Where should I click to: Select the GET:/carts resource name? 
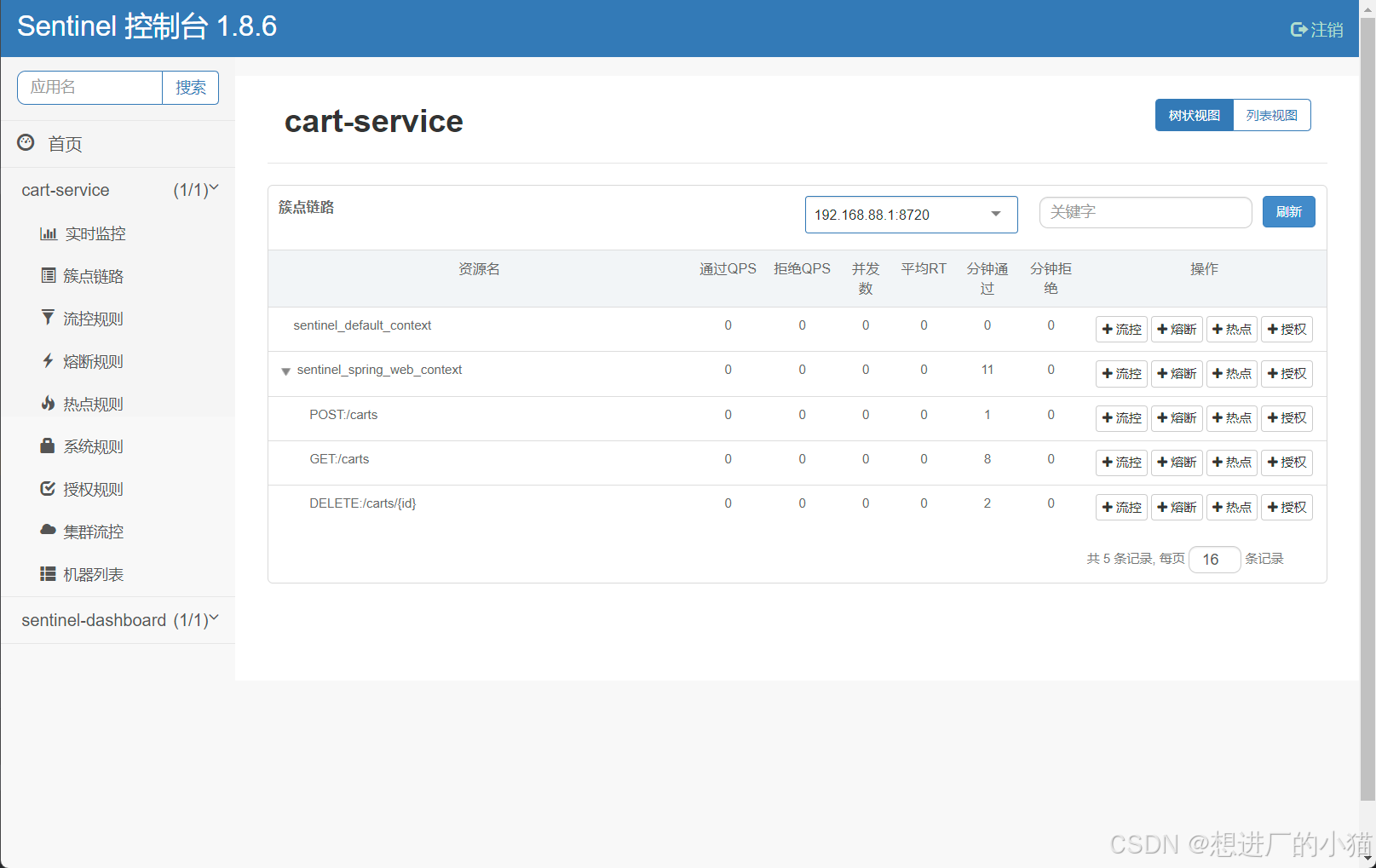click(339, 459)
